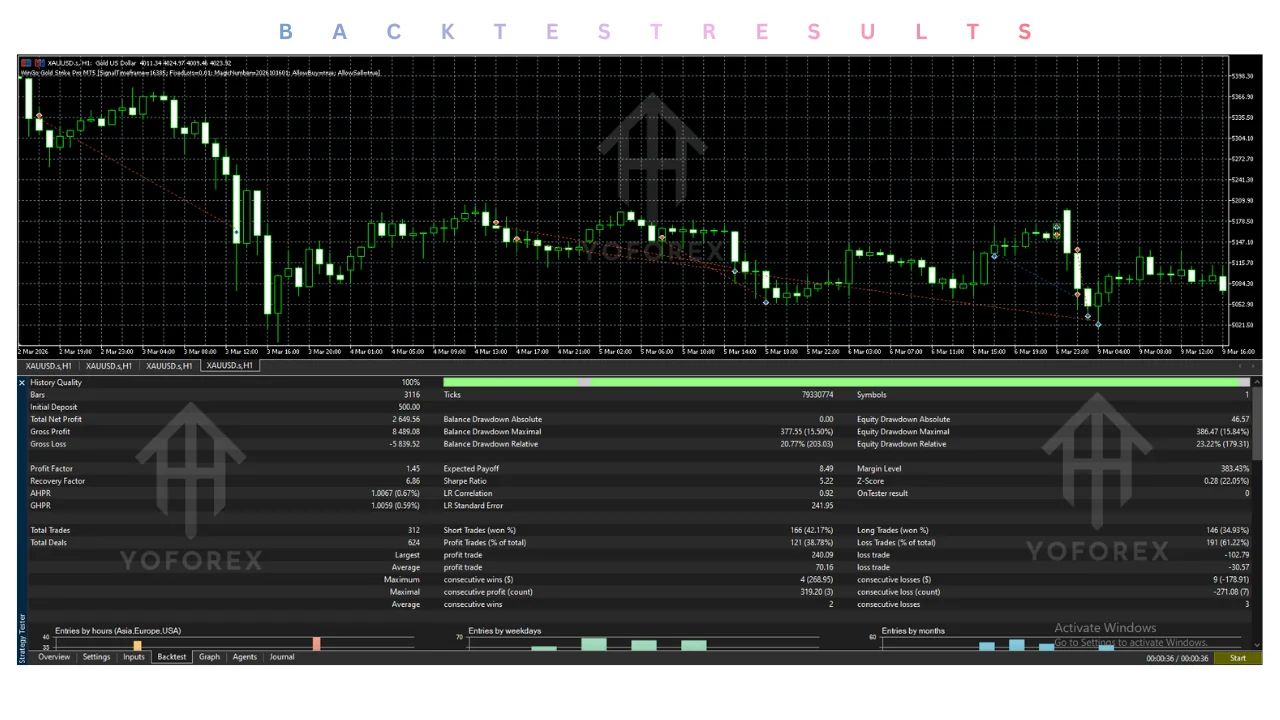
Task: Select the leftmost XAUUSD.s,H1 chart tab
Action: pos(49,366)
